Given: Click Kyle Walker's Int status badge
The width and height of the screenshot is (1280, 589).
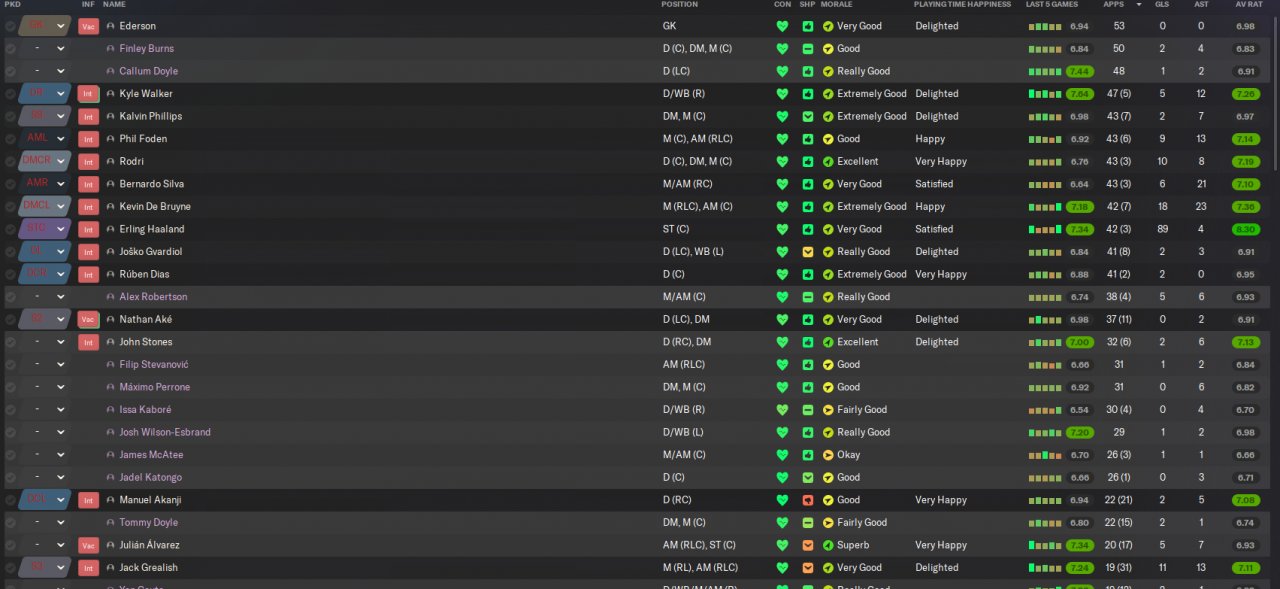Looking at the screenshot, I should tap(88, 94).
